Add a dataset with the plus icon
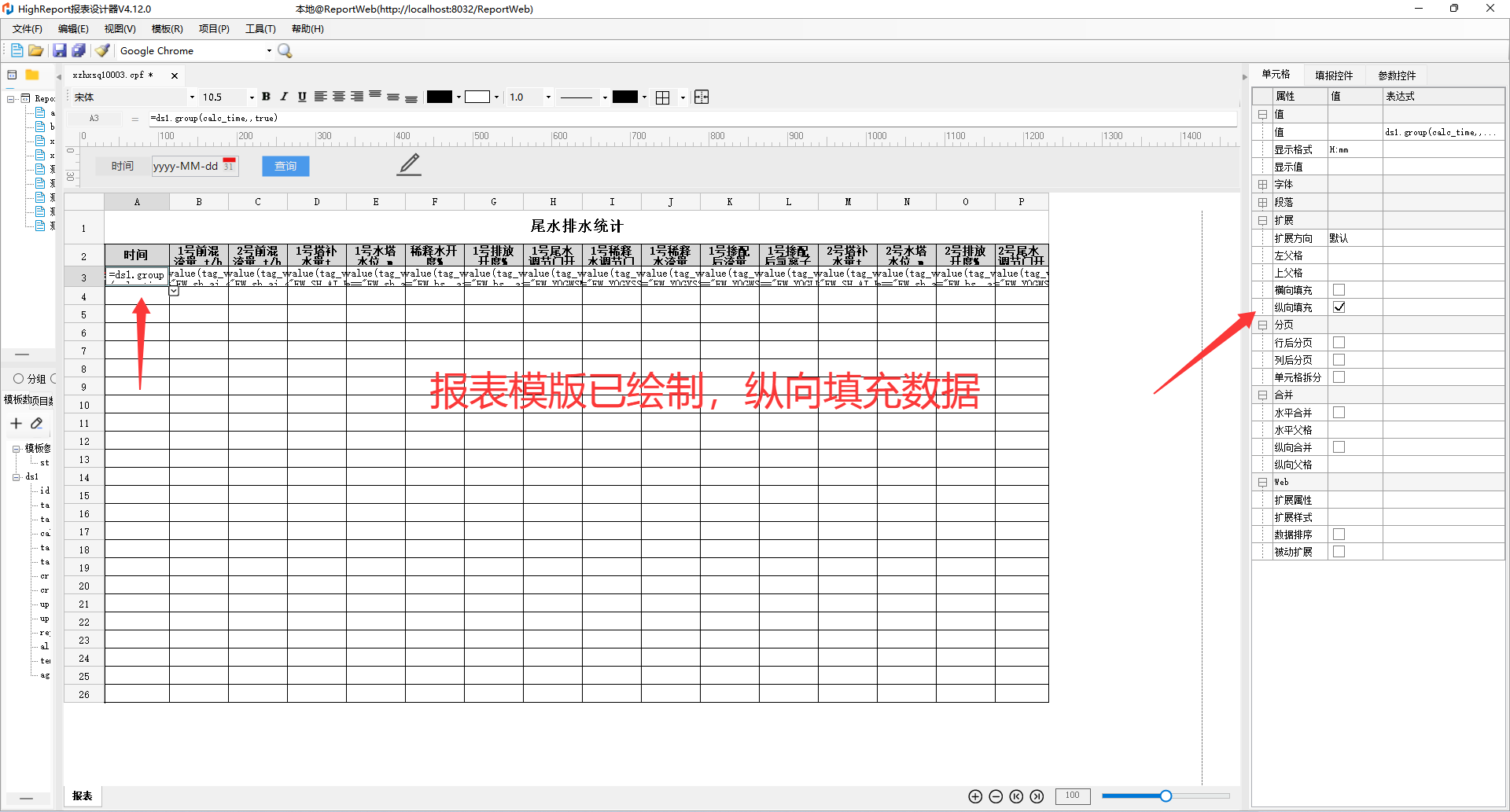 pyautogui.click(x=16, y=423)
